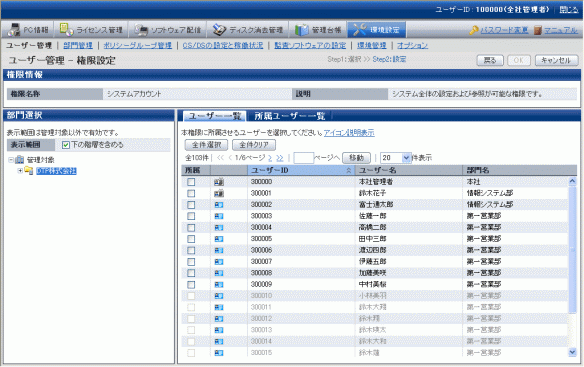The height and width of the screenshot is (367, 584).
Task: Click the ライセンス管理 license icon
Action: tap(67, 29)
